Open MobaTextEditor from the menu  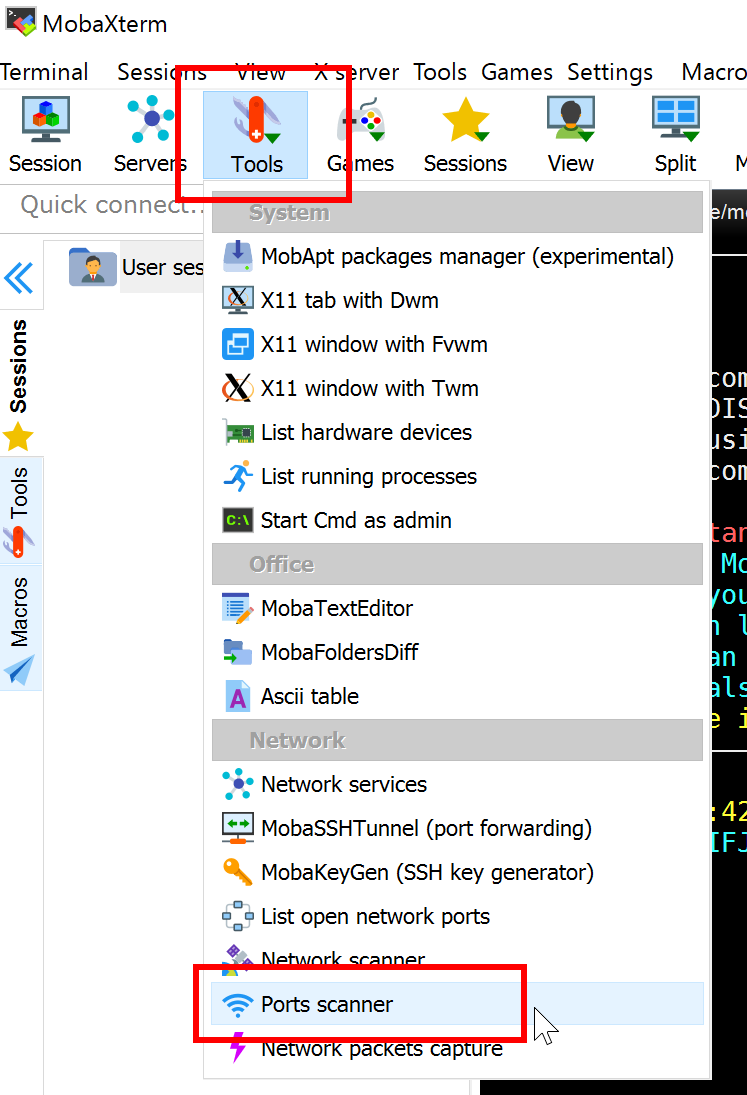coord(457,608)
